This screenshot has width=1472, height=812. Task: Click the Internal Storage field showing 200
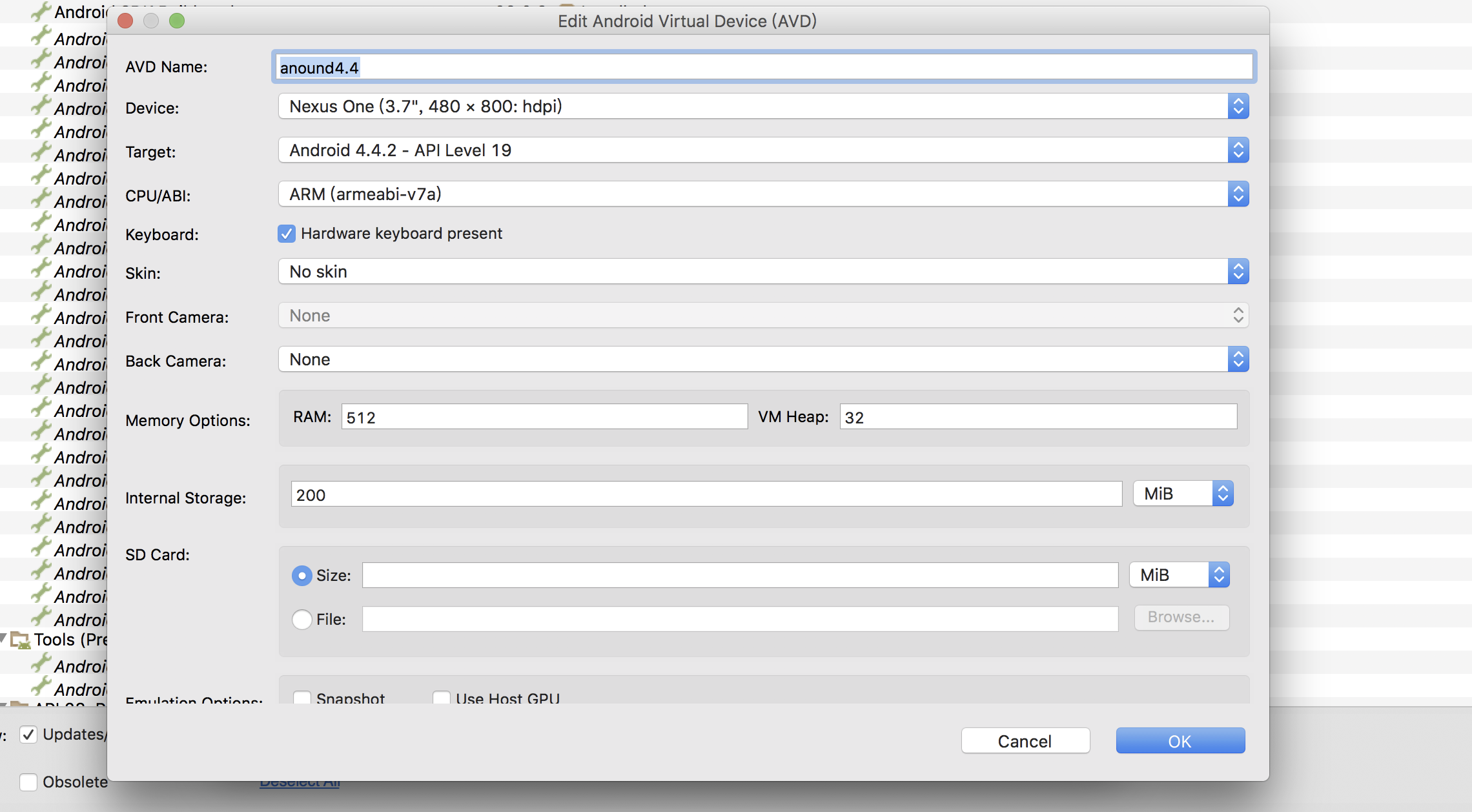tap(706, 494)
